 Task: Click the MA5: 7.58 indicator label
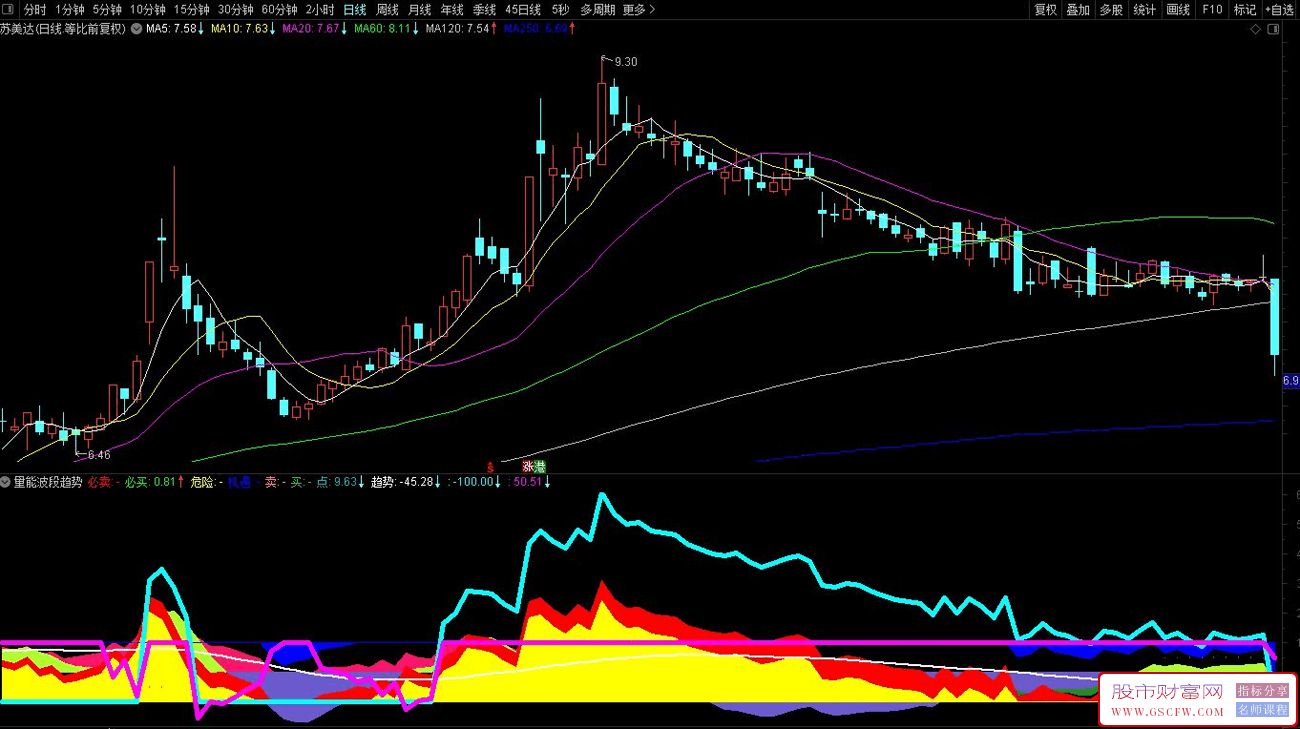coord(175,29)
